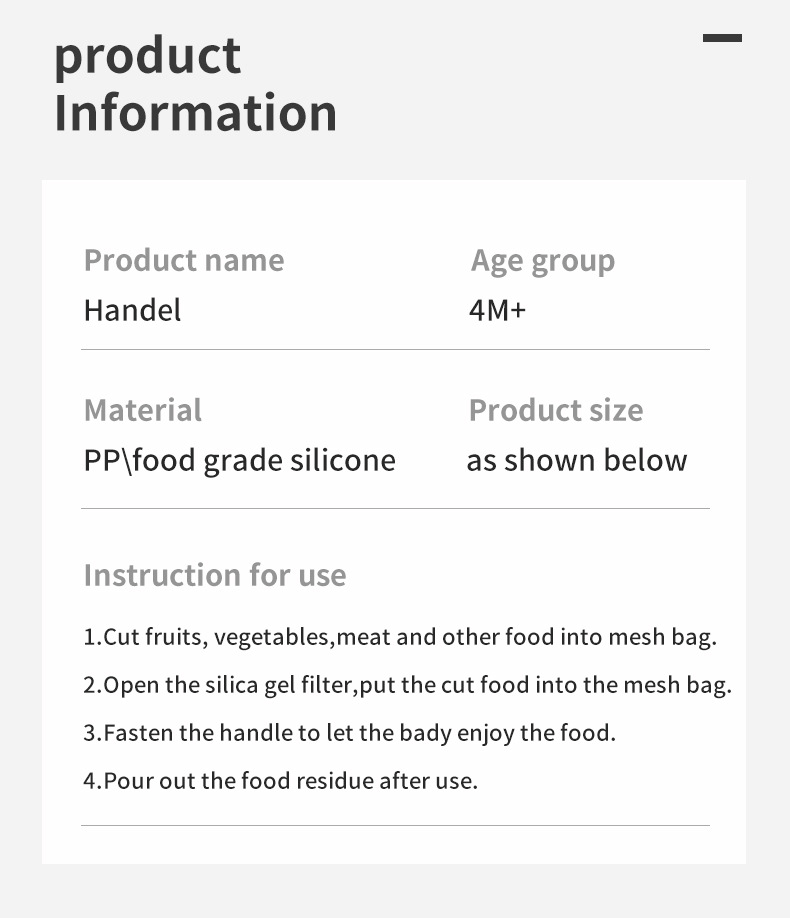Click the divider line below the Material row
790x918 pixels.
[395, 508]
